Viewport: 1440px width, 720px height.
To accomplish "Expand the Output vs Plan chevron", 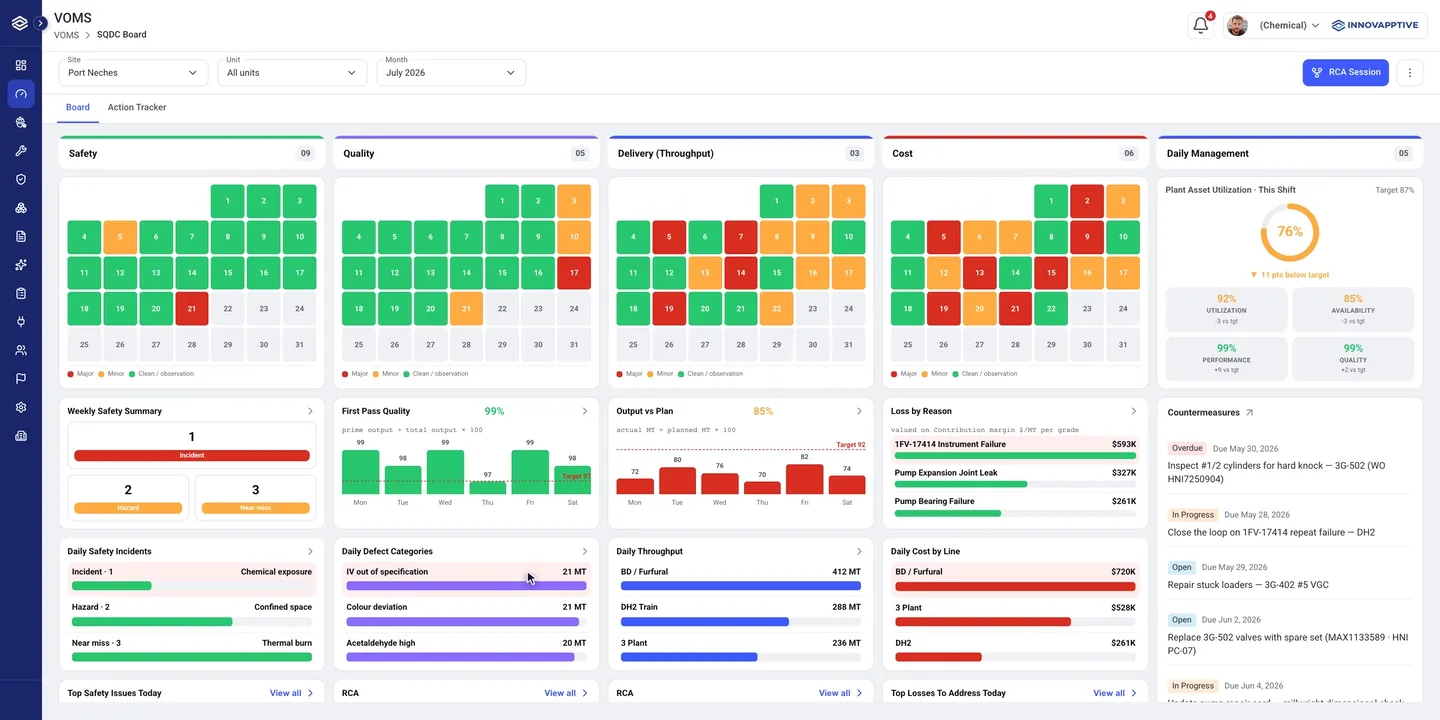I will pyautogui.click(x=859, y=411).
